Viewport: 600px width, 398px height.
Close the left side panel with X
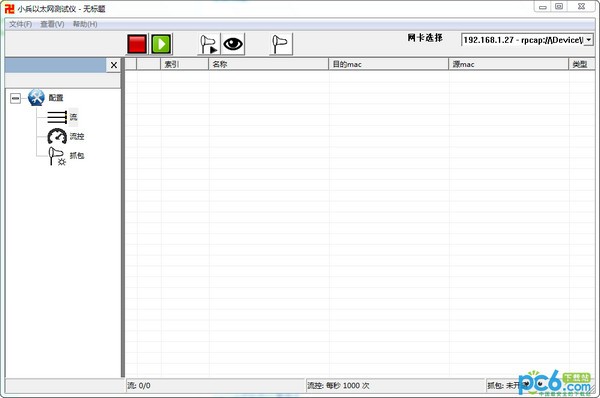click(114, 65)
